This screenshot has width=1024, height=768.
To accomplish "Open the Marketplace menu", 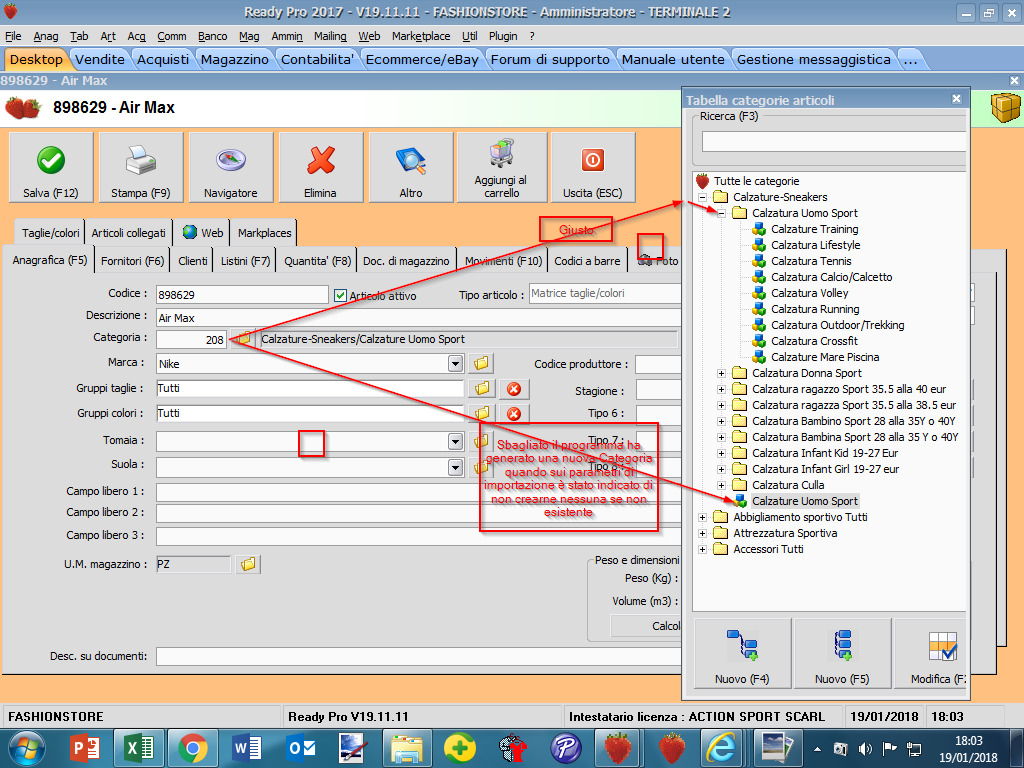I will point(421,36).
